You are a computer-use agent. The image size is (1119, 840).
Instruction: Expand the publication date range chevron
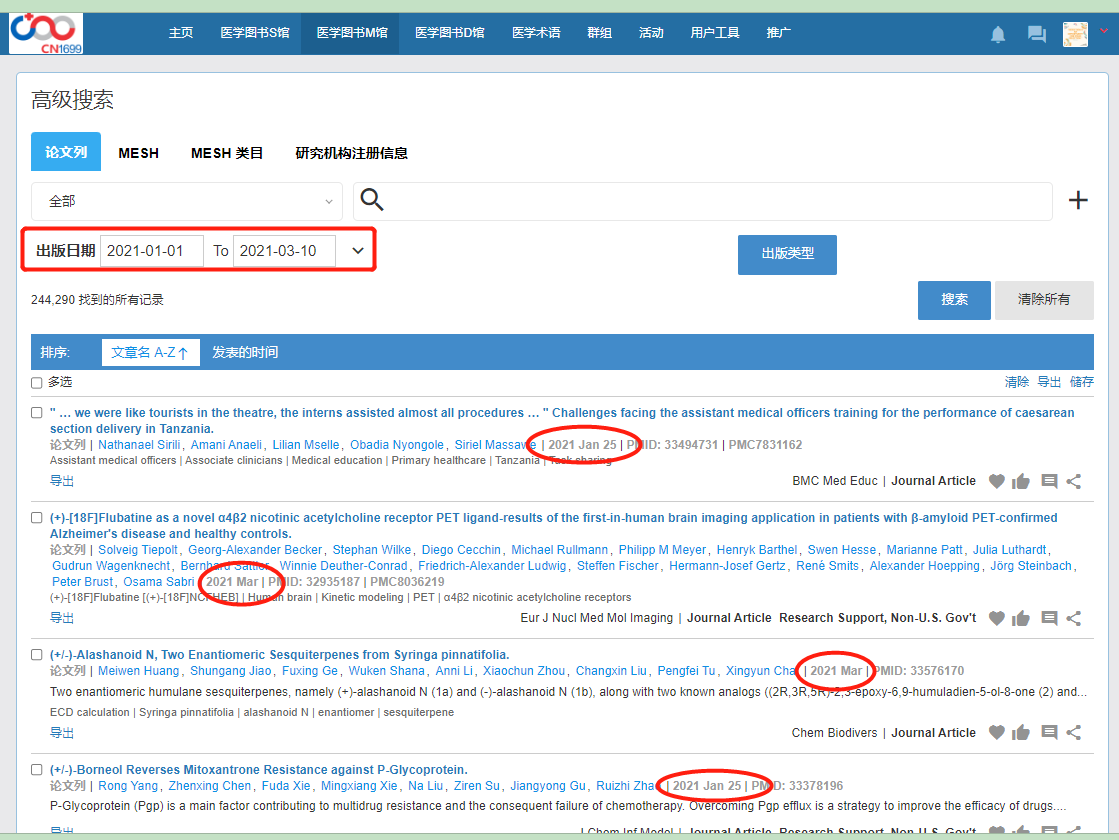[x=358, y=251]
